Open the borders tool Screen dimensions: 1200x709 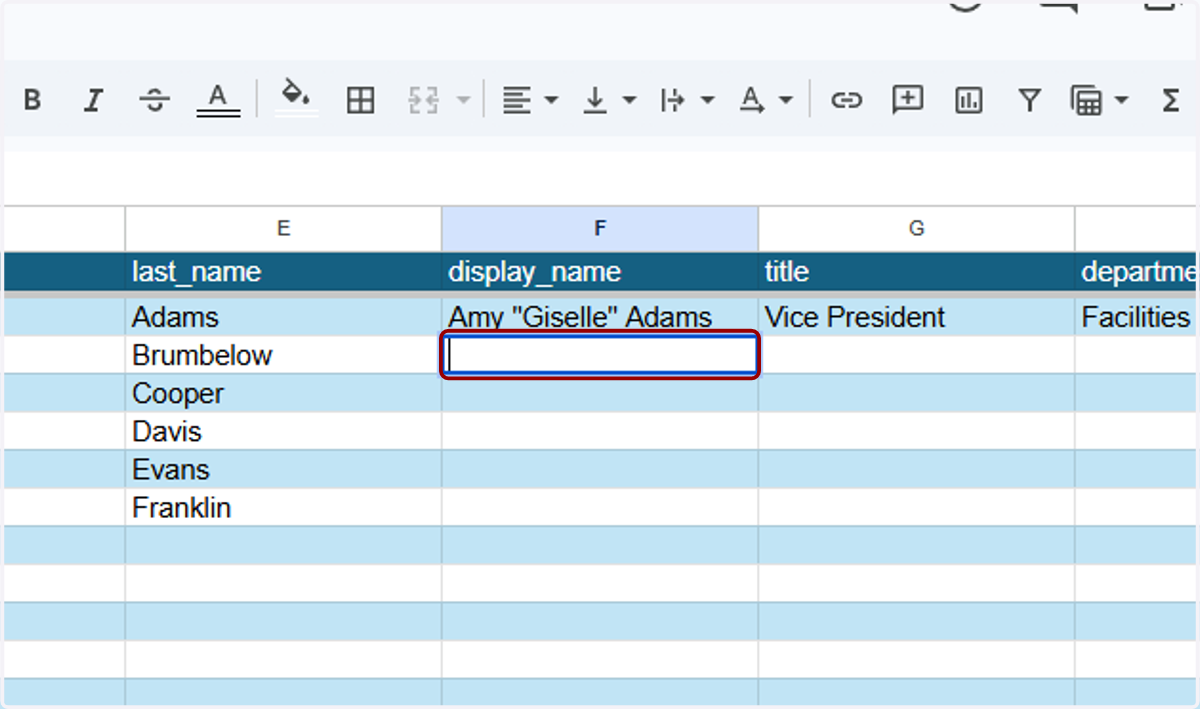point(360,100)
